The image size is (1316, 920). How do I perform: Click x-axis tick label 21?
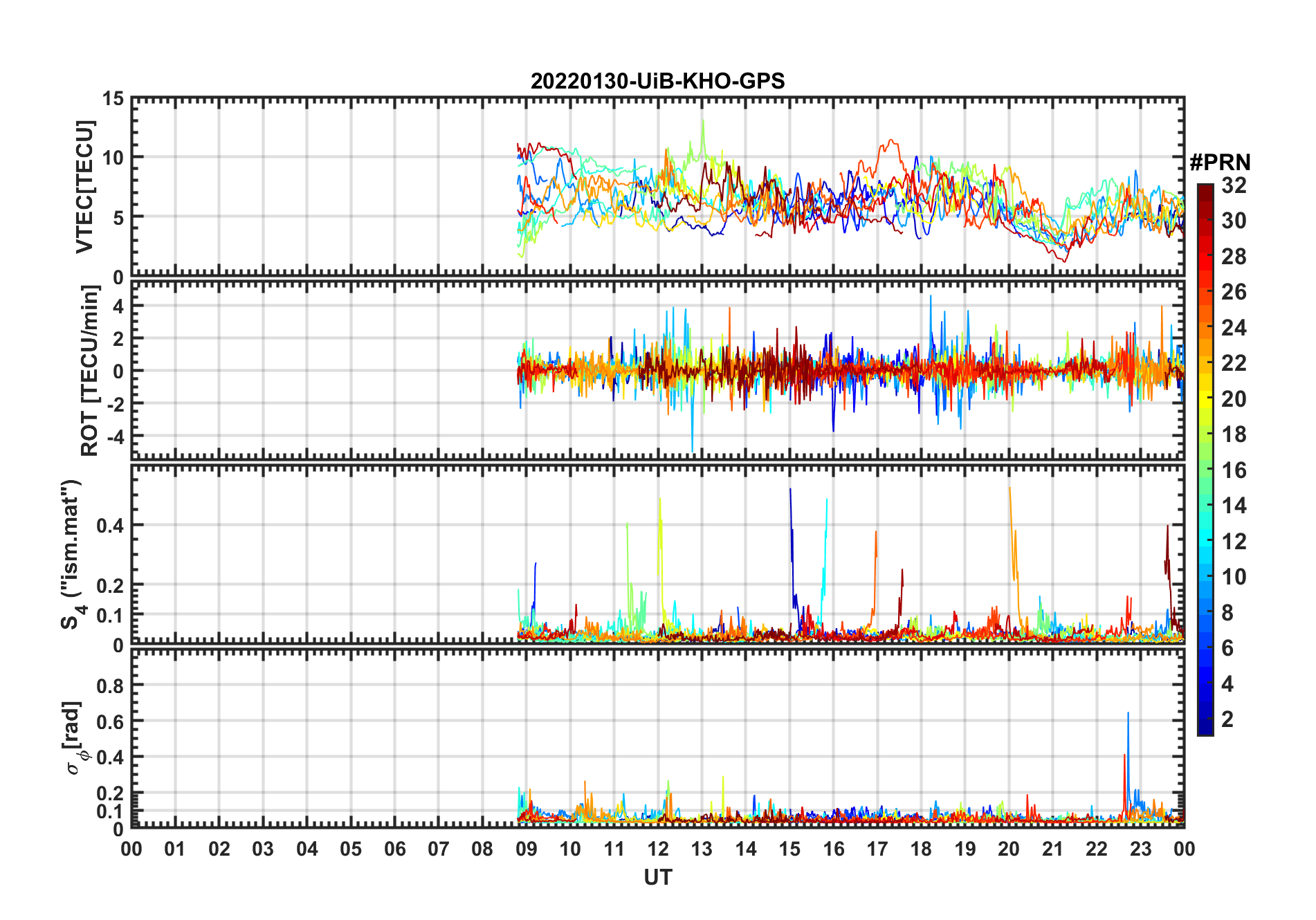(x=1052, y=849)
